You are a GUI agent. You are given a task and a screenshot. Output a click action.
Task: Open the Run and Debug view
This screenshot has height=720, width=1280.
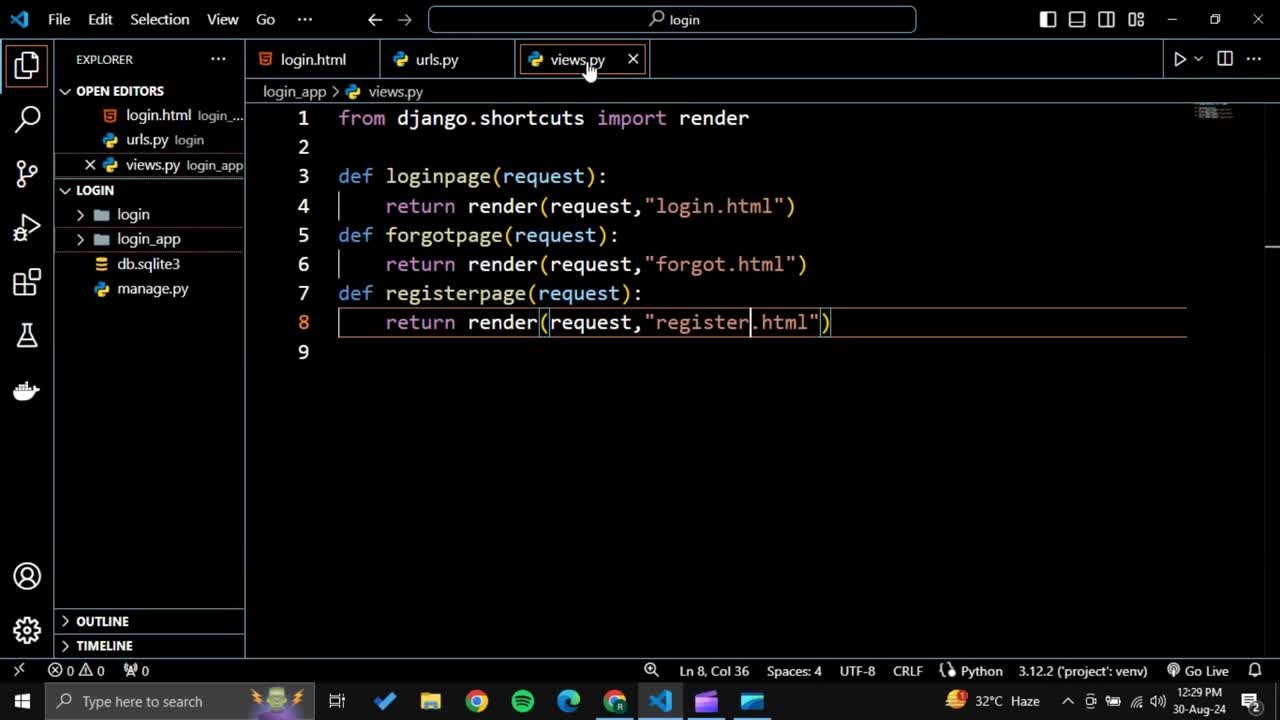tap(27, 228)
